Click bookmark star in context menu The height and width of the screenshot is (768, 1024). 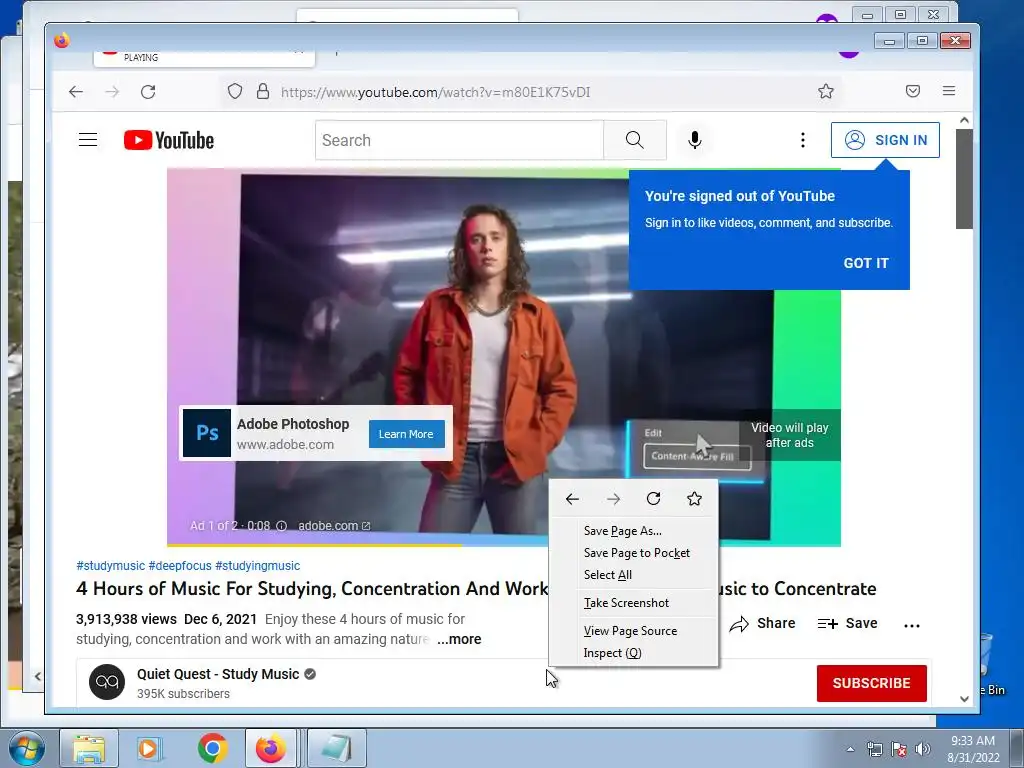point(694,499)
